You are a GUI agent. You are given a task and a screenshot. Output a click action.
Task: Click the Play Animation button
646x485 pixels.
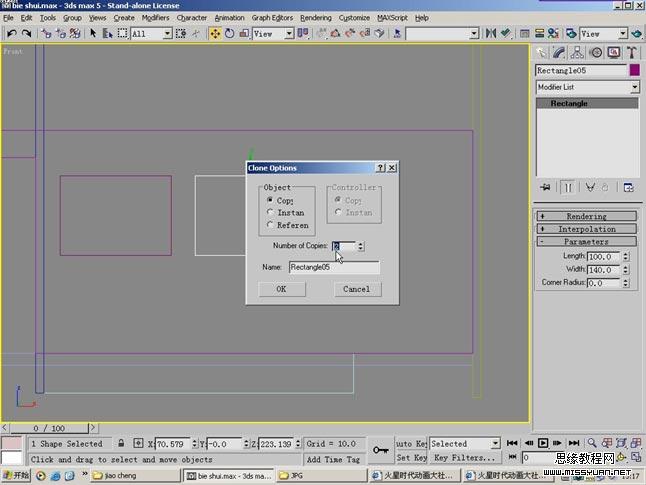point(543,443)
